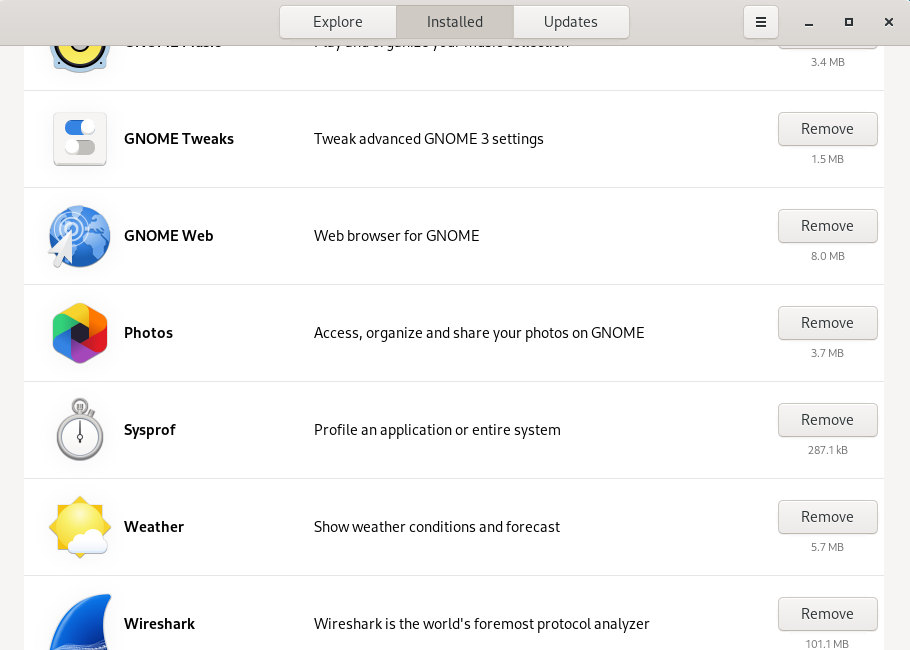Click the Sysprof stopwatch icon
The width and height of the screenshot is (910, 650).
coord(80,430)
